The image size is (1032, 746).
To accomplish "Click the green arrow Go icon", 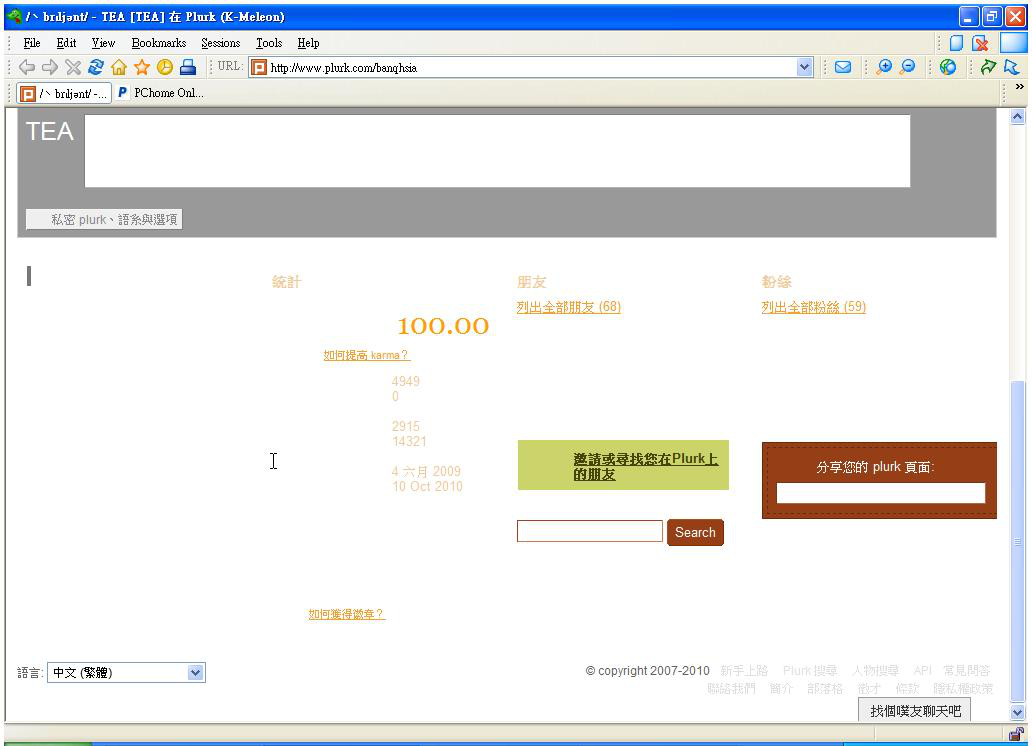I will click(x=988, y=67).
